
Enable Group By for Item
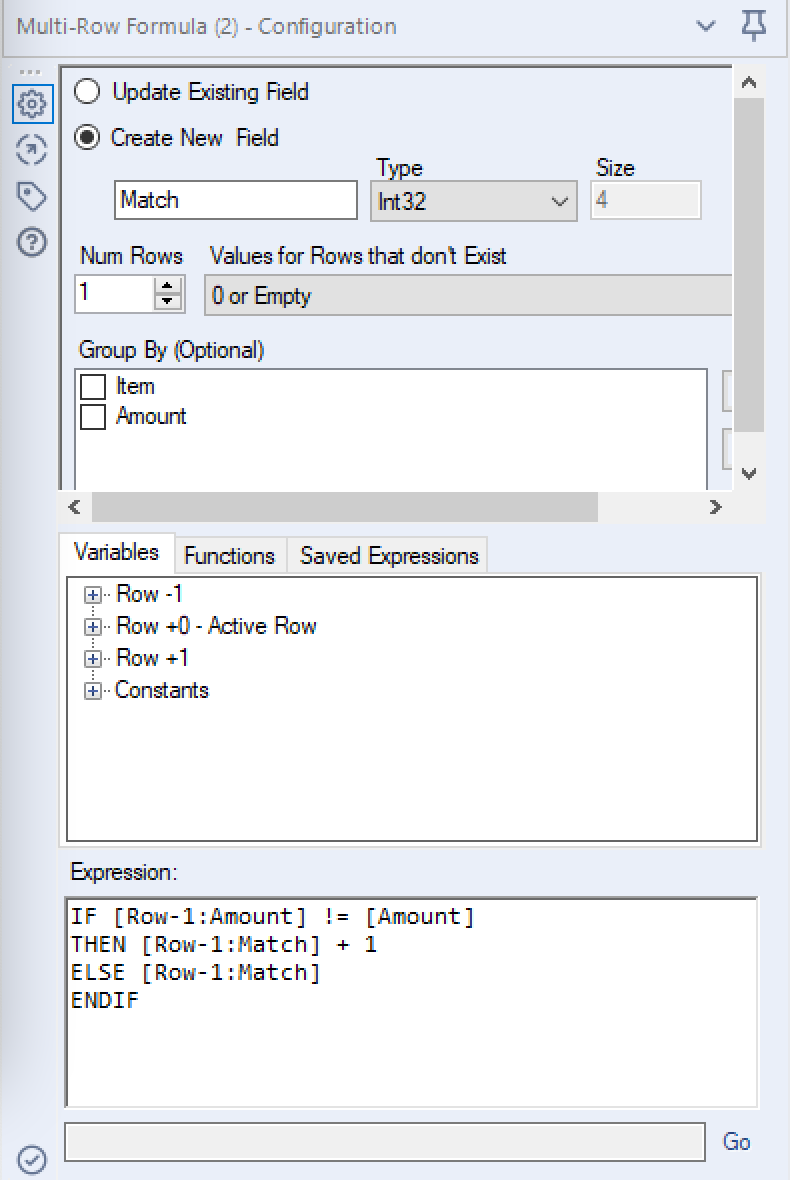(92, 386)
